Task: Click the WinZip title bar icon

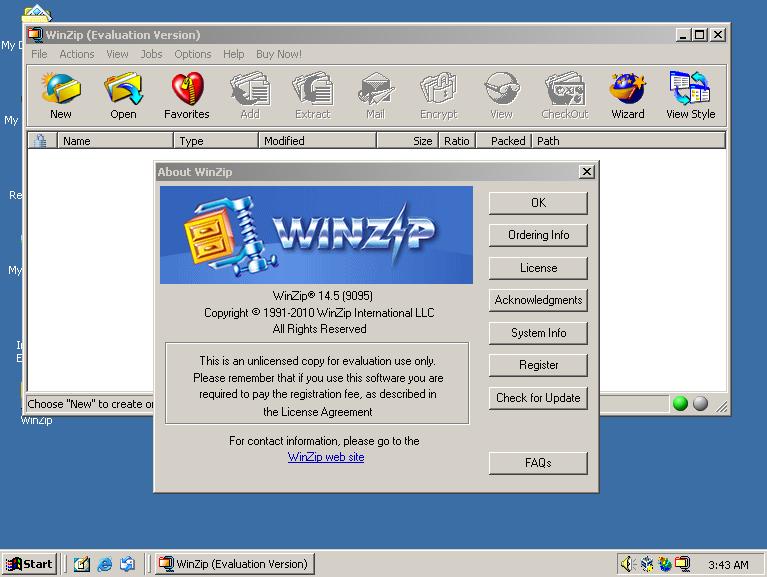Action: (x=35, y=35)
